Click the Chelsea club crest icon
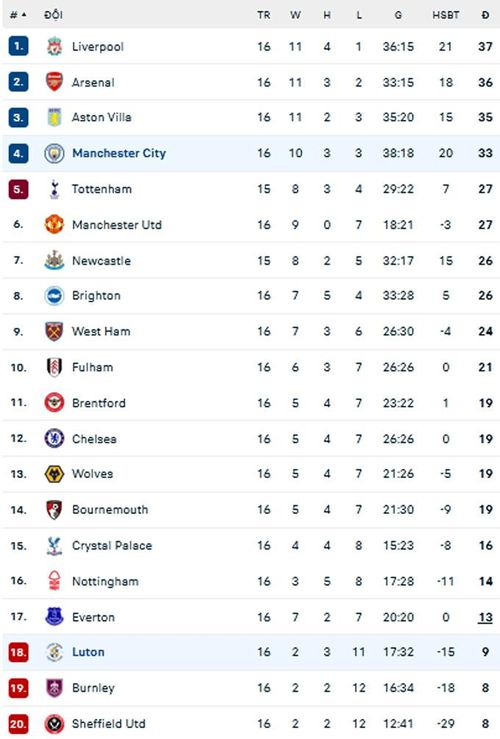This screenshot has width=500, height=739. point(54,438)
